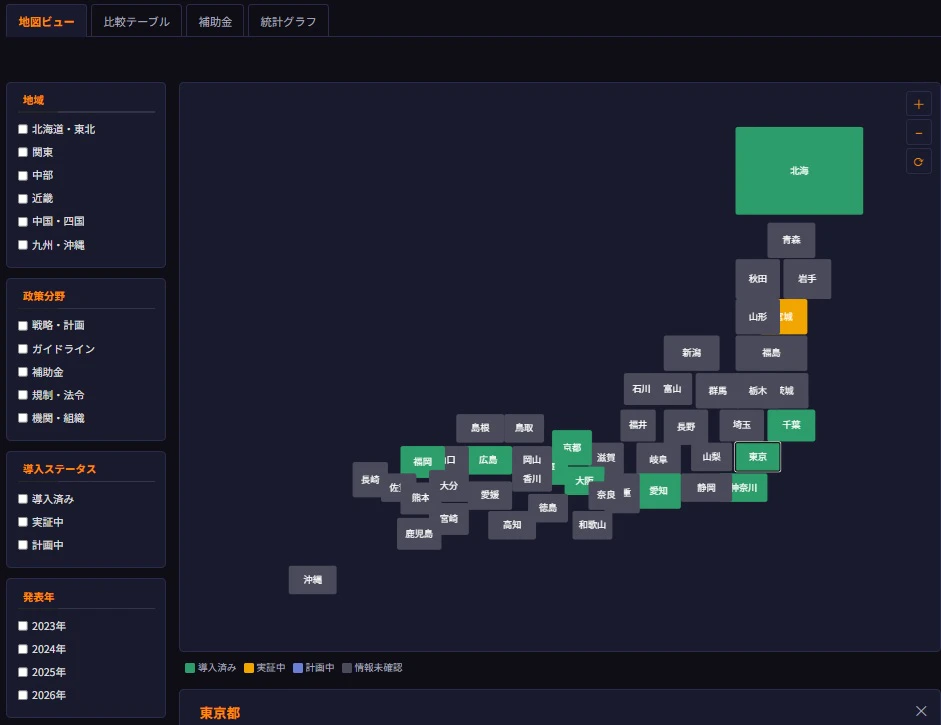Check the 九州・沖縄 region filter

click(x=23, y=245)
